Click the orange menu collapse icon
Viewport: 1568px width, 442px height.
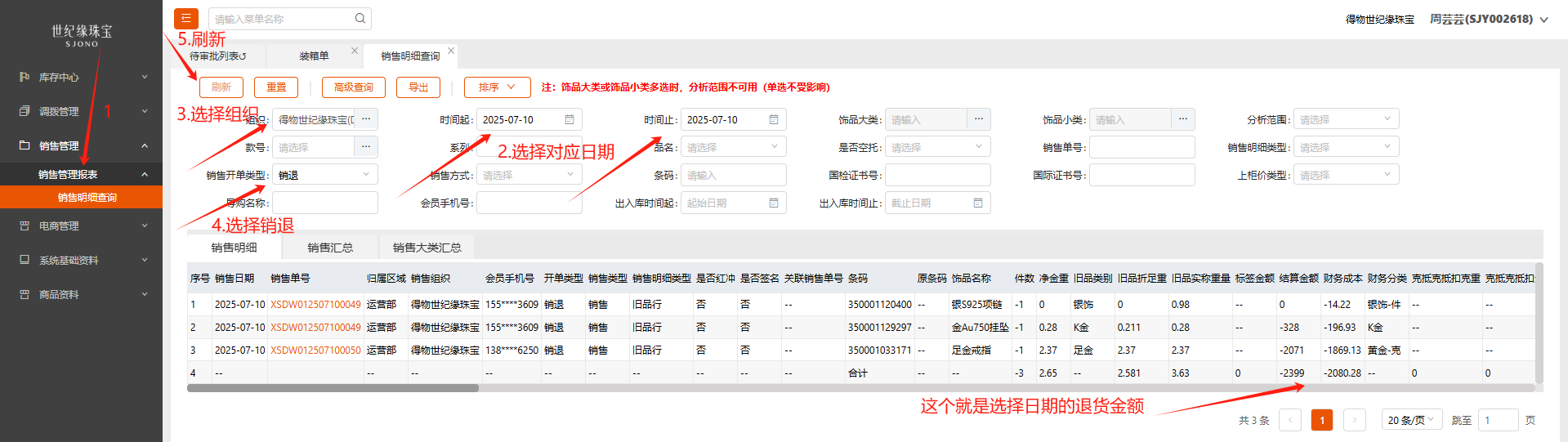tap(185, 18)
